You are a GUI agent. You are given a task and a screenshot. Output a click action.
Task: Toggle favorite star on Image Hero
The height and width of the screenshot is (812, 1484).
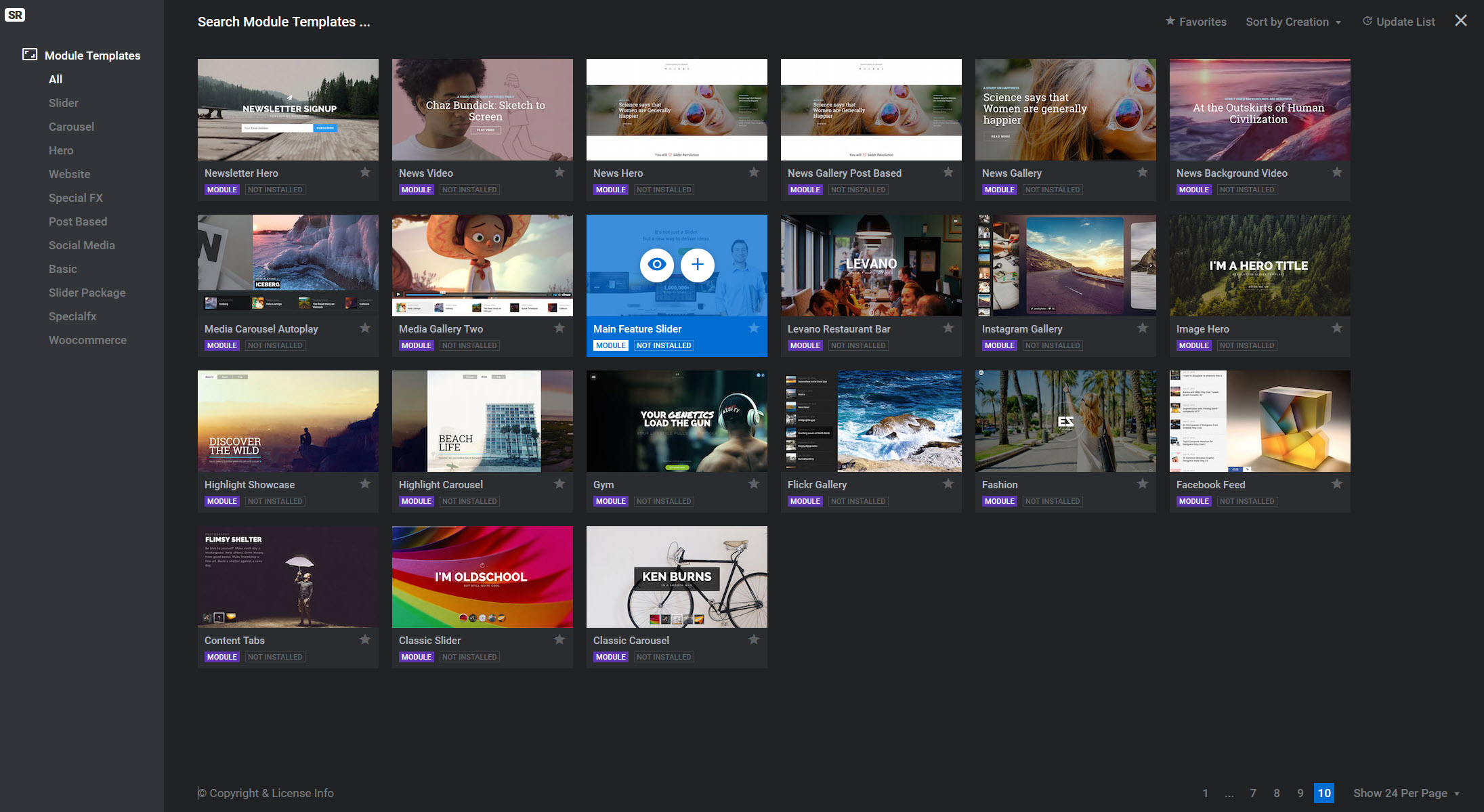pos(1337,328)
